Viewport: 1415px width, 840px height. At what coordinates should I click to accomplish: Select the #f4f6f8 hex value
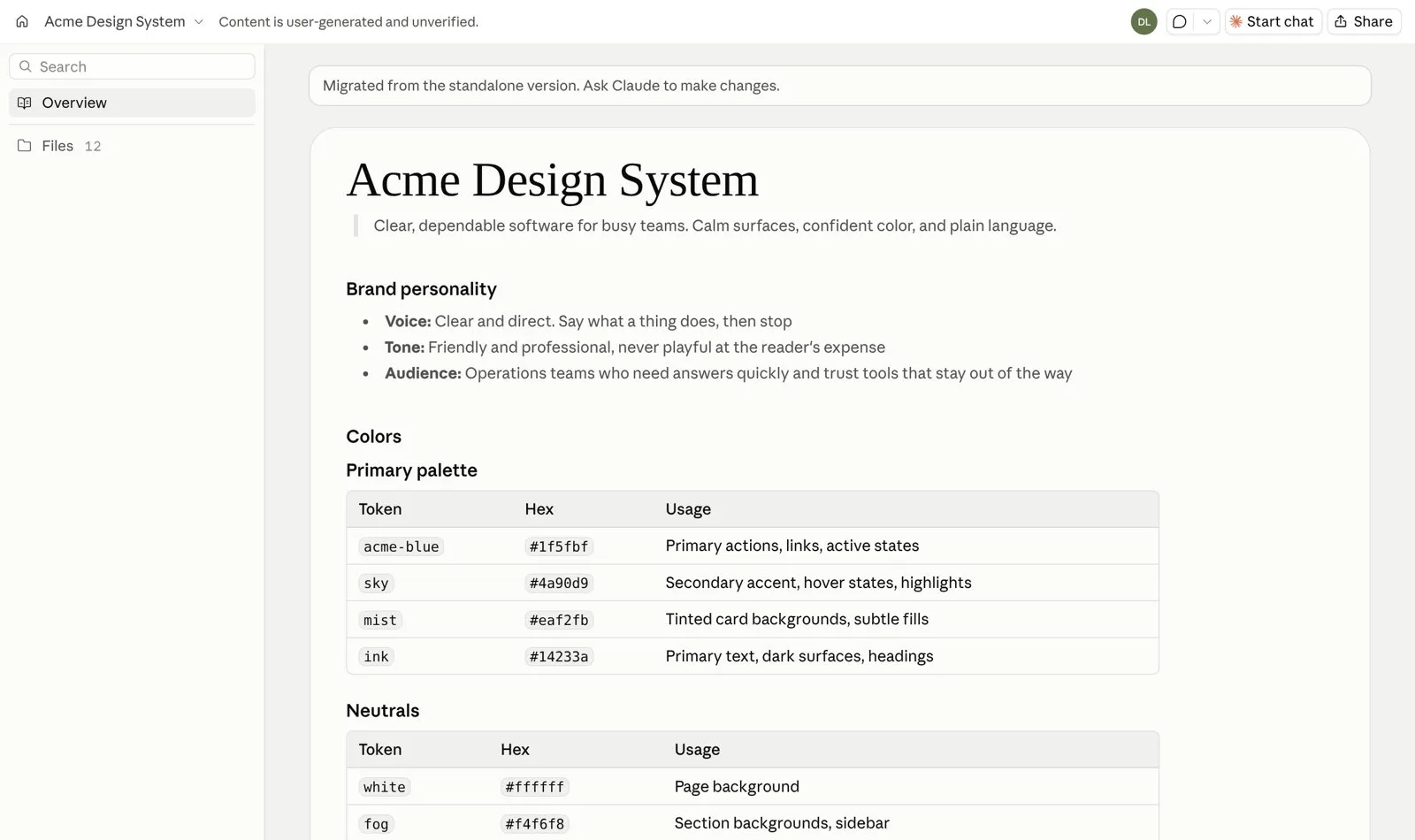[534, 823]
